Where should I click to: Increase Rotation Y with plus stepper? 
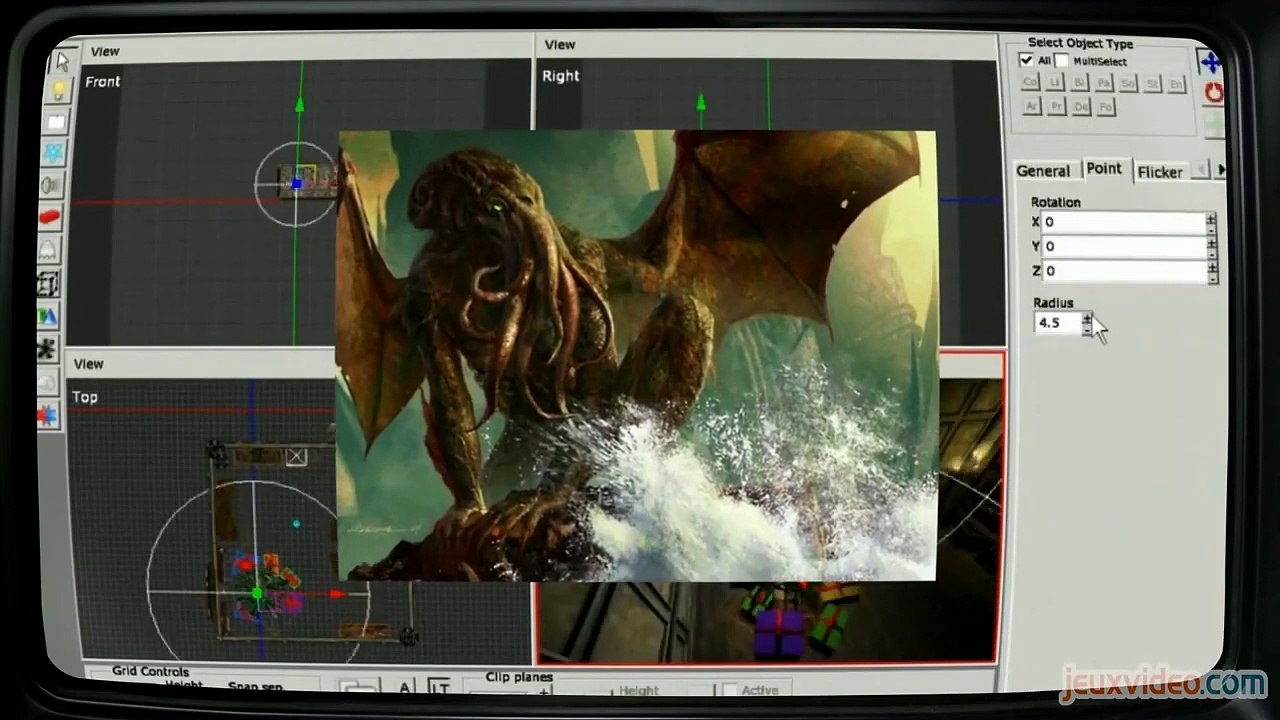point(1212,242)
